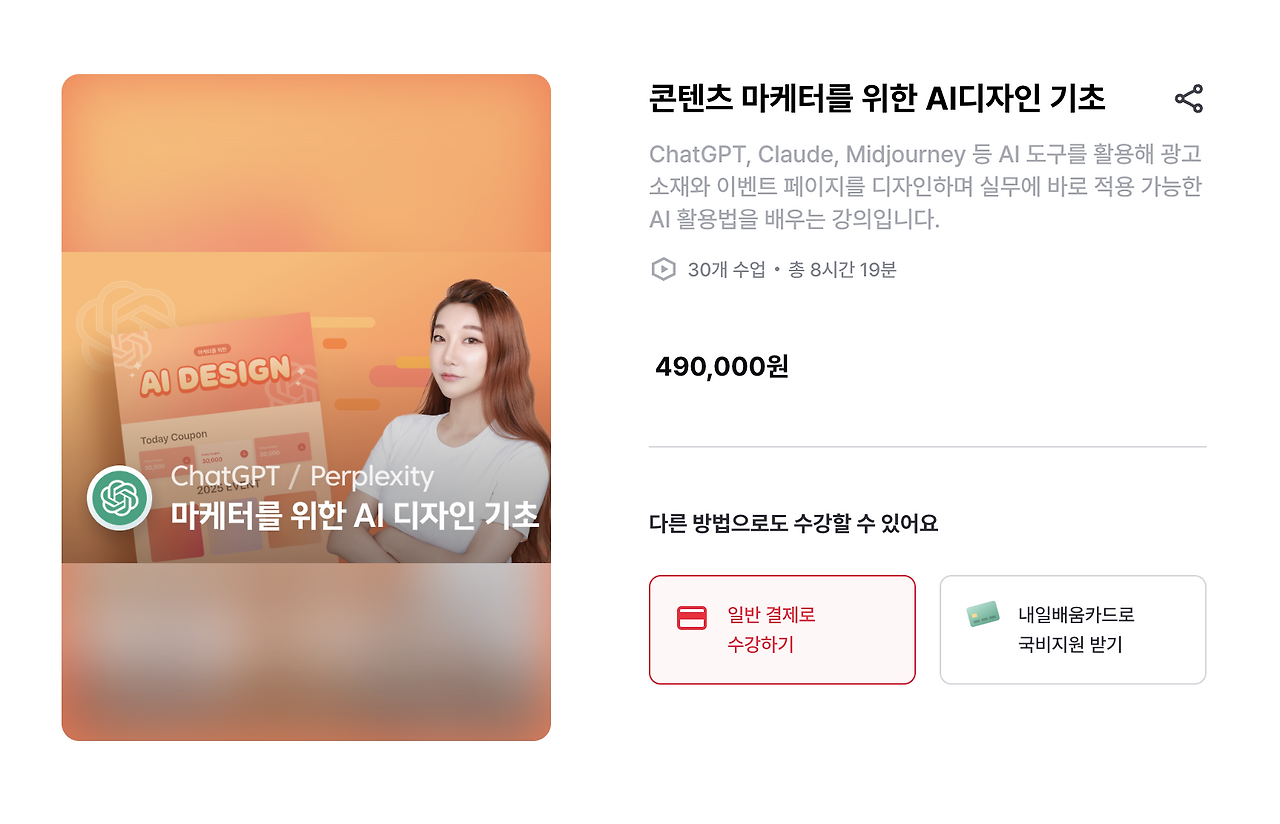Click 다른 방법으로도 수강할 수 있어요 heading
Image resolution: width=1280 pixels, height=824 pixels.
[x=793, y=523]
